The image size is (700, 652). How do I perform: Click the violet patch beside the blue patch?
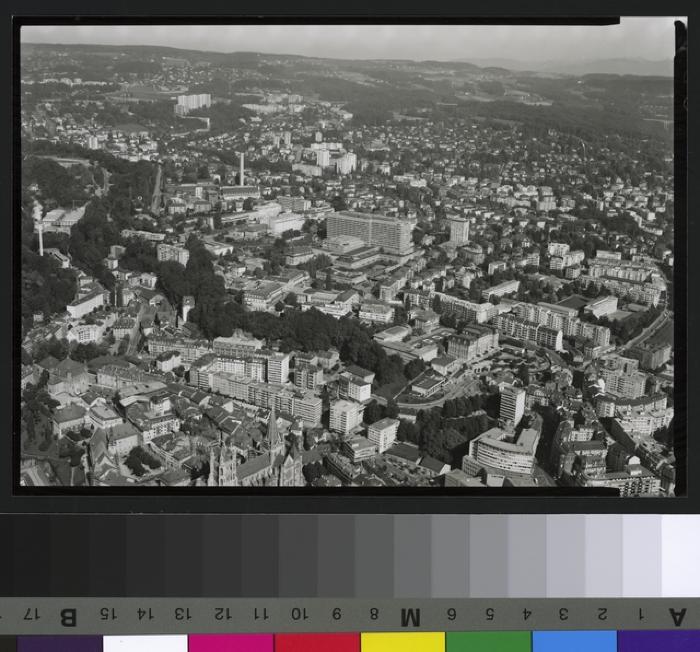[x=659, y=641]
